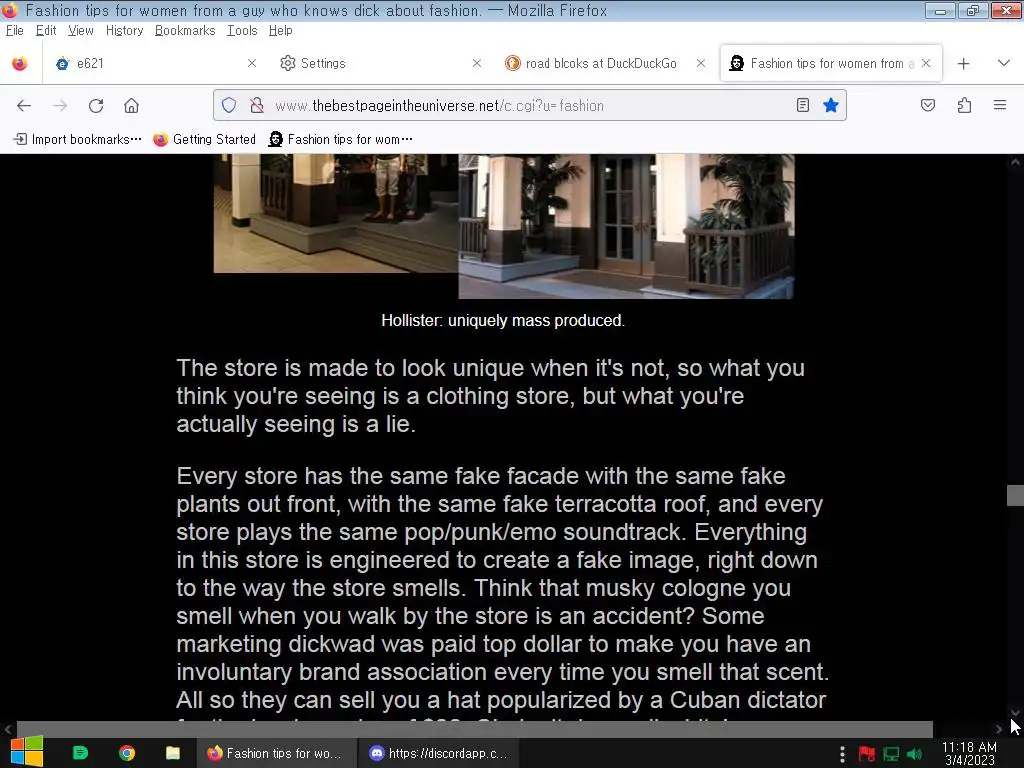
Task: Open the volume speaker tray icon
Action: (915, 754)
